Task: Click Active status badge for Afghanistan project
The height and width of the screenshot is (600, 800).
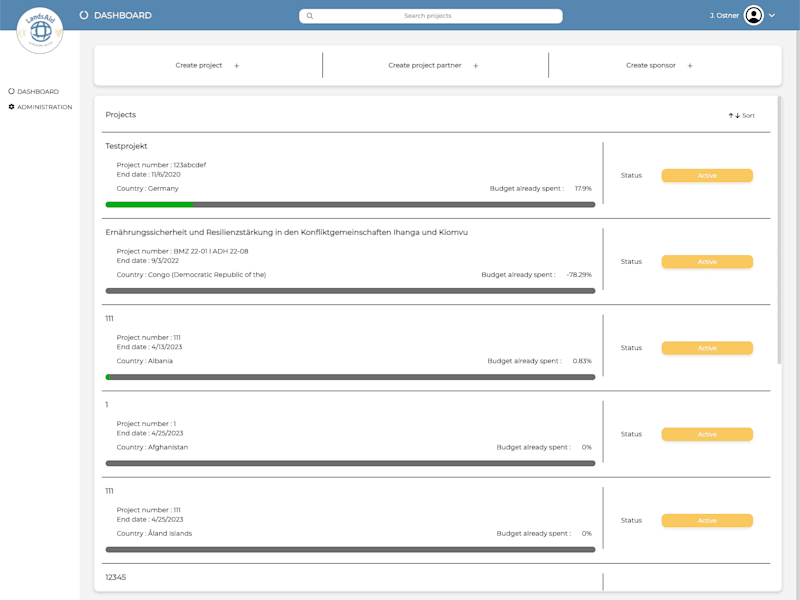Action: tap(707, 434)
